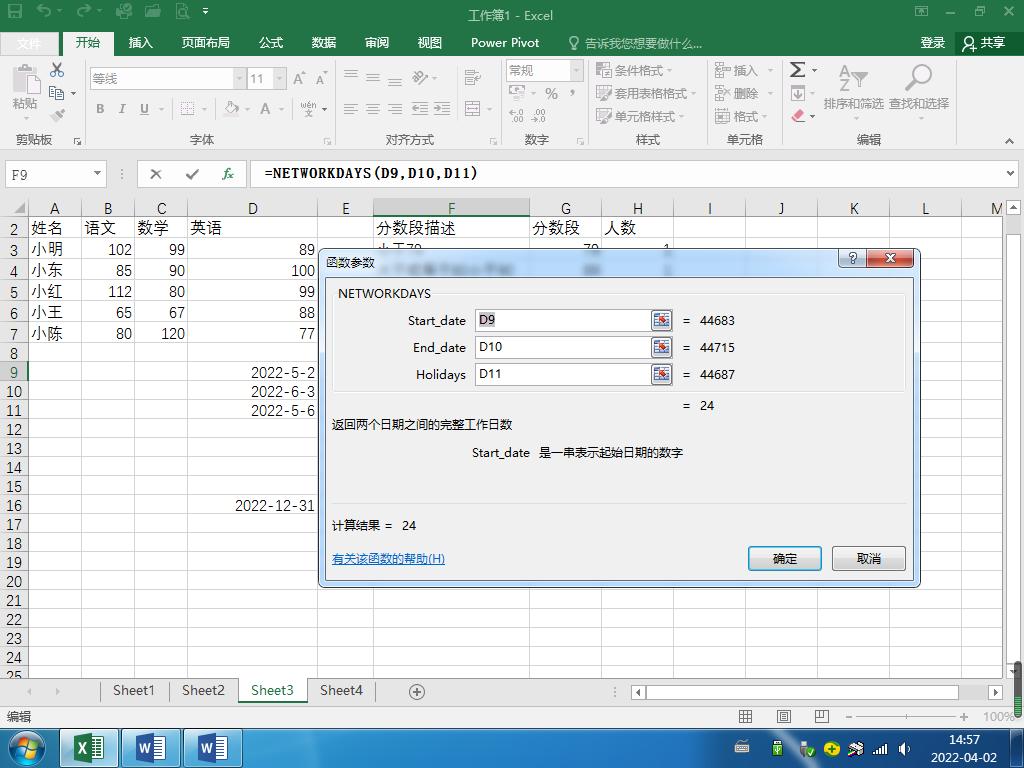
Task: Click the Start_date range selector icon
Action: click(x=661, y=320)
